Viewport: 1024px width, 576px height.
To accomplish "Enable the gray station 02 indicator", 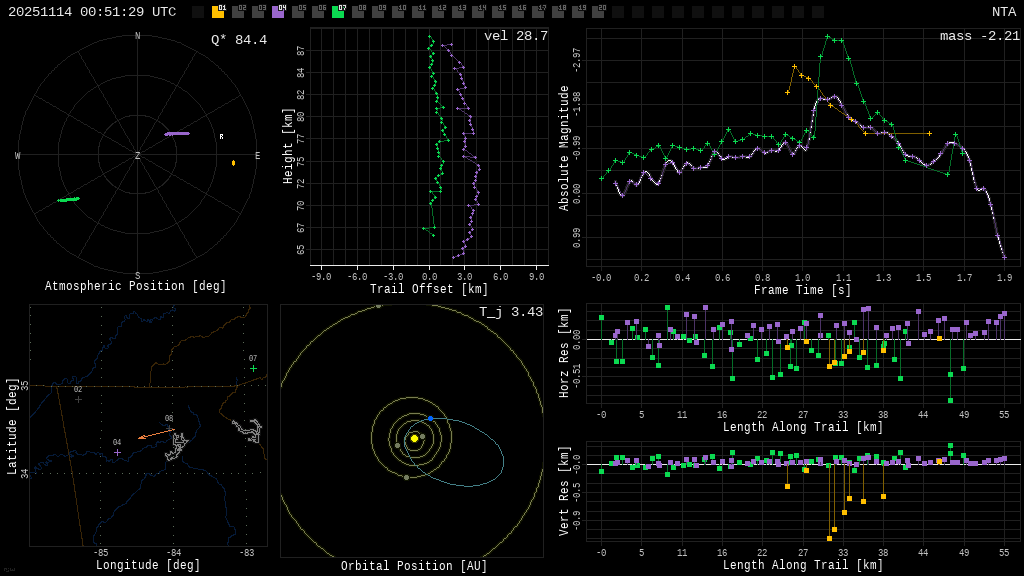I will pos(238,12).
